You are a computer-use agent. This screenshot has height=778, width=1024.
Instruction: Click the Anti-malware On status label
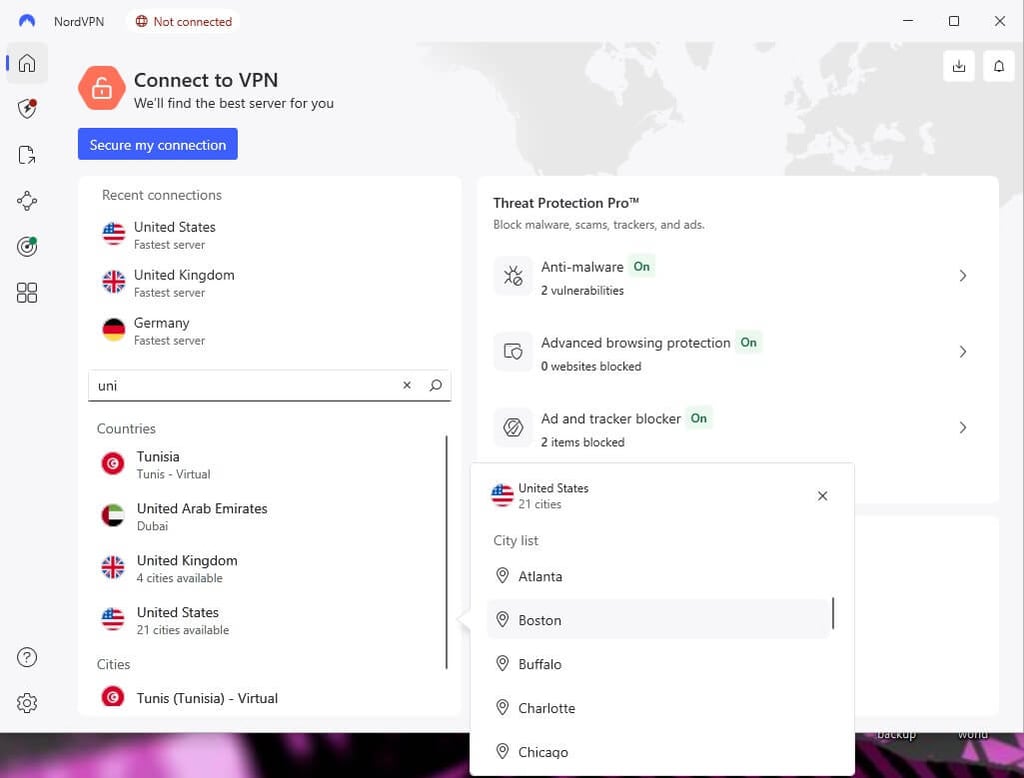click(641, 267)
